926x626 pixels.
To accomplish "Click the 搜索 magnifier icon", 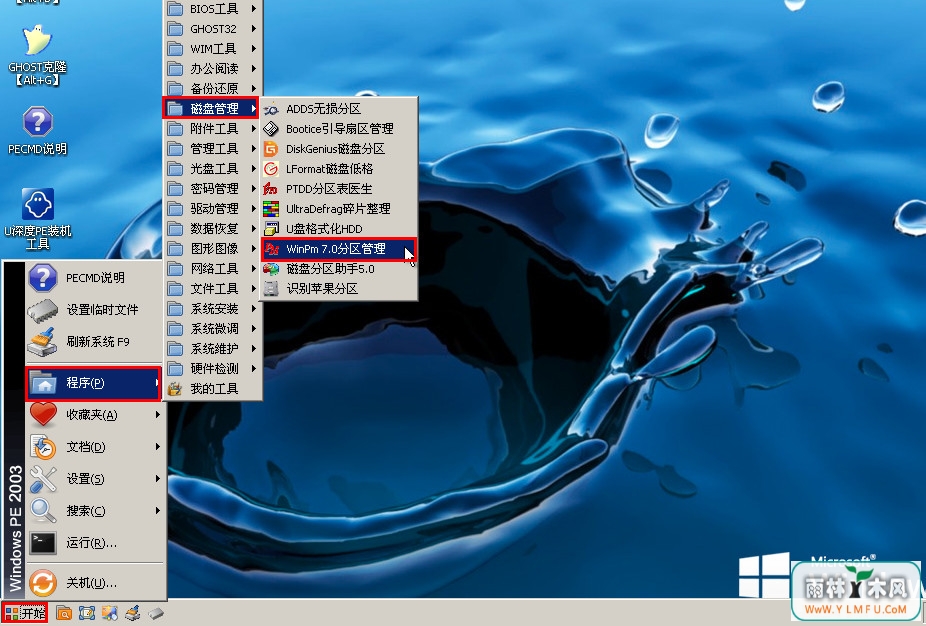I will [x=43, y=511].
